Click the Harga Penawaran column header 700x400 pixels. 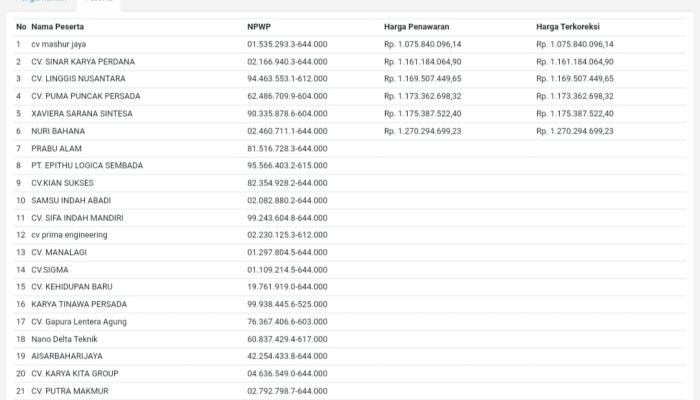pyautogui.click(x=416, y=27)
